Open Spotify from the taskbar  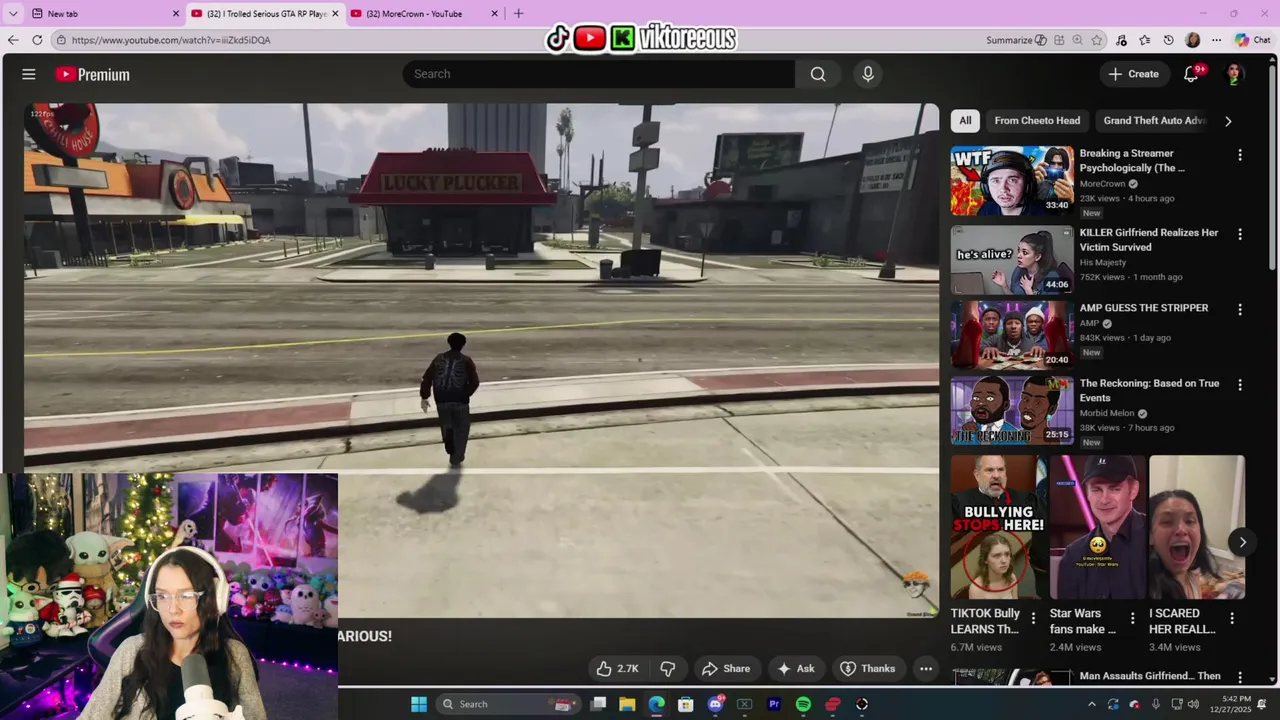coord(803,704)
